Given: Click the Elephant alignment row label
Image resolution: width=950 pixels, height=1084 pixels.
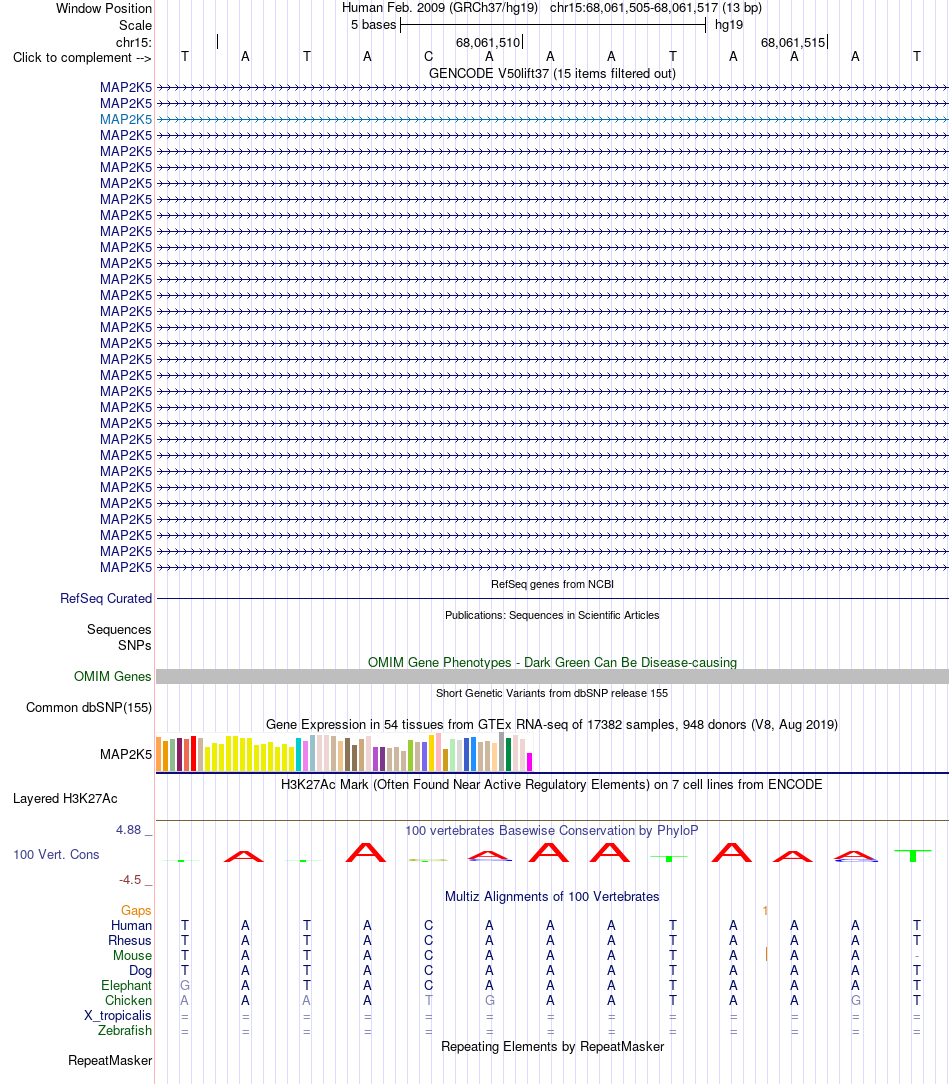Looking at the screenshot, I should (127, 986).
